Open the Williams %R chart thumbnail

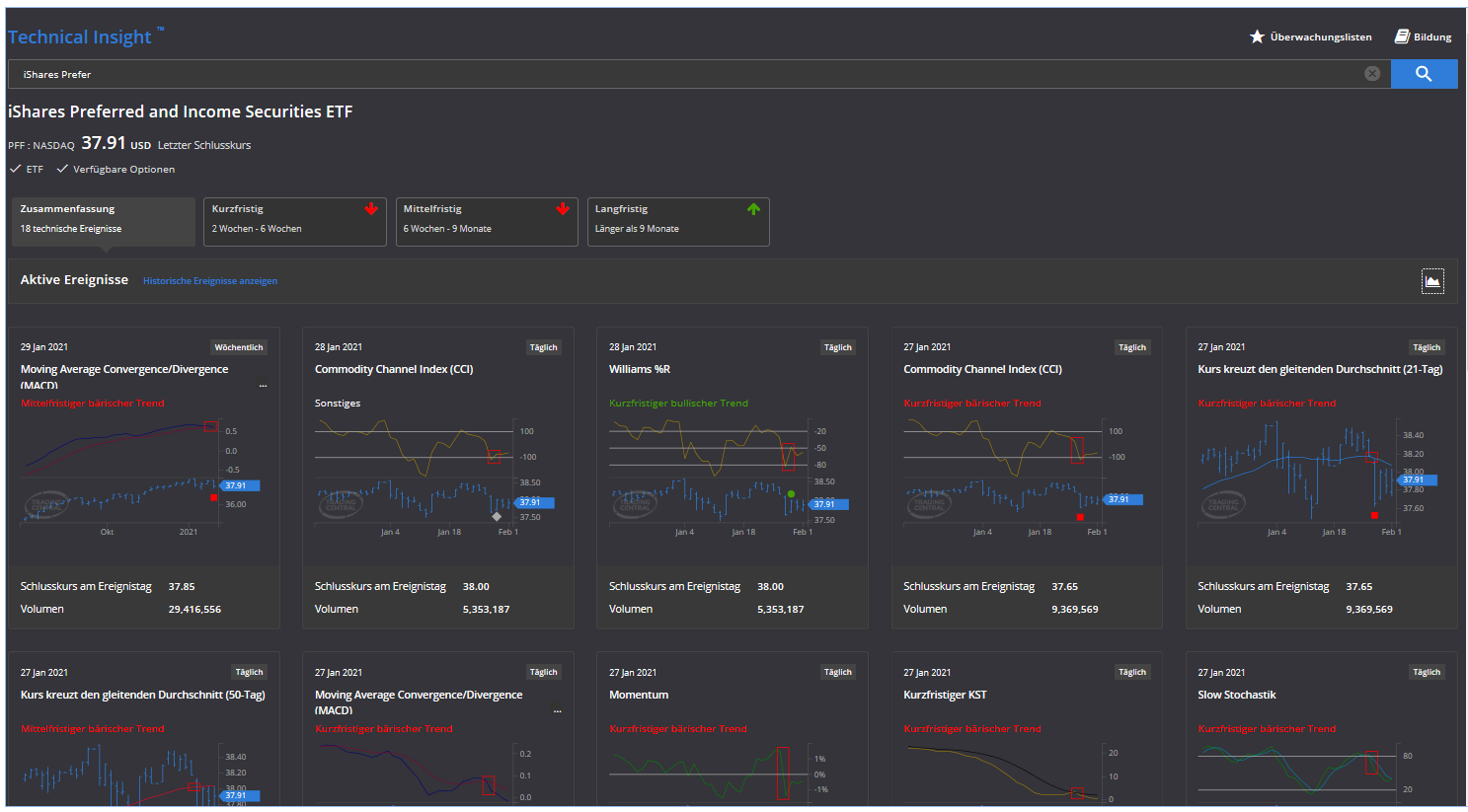pos(730,478)
